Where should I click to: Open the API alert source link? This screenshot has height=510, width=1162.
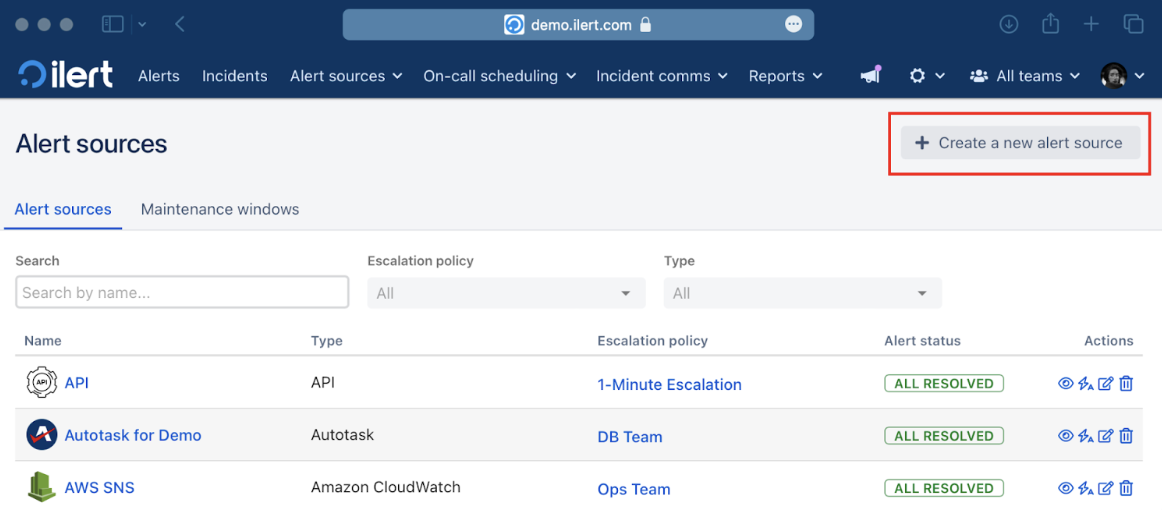point(77,383)
